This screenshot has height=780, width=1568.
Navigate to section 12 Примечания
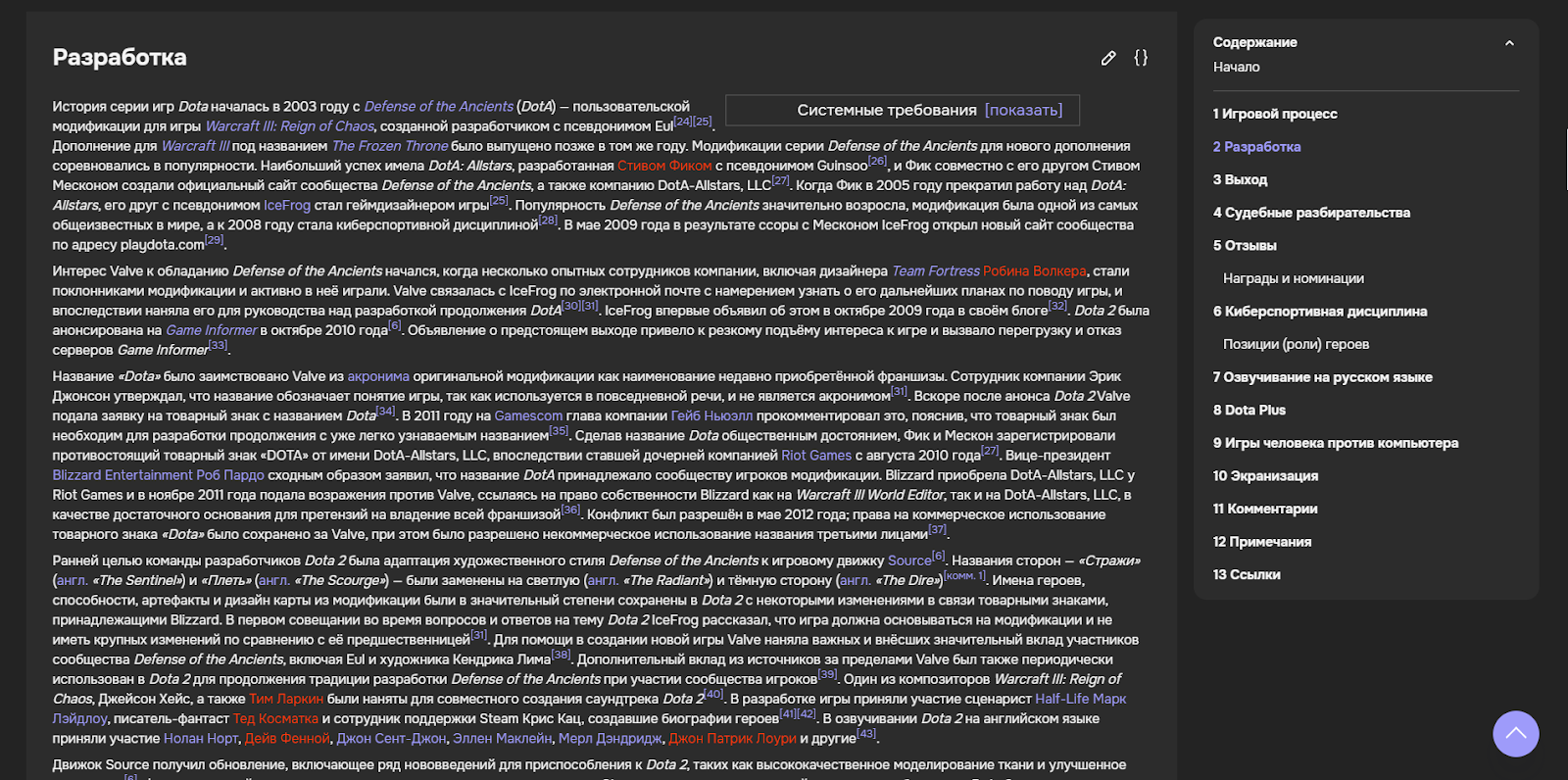pos(1262,542)
